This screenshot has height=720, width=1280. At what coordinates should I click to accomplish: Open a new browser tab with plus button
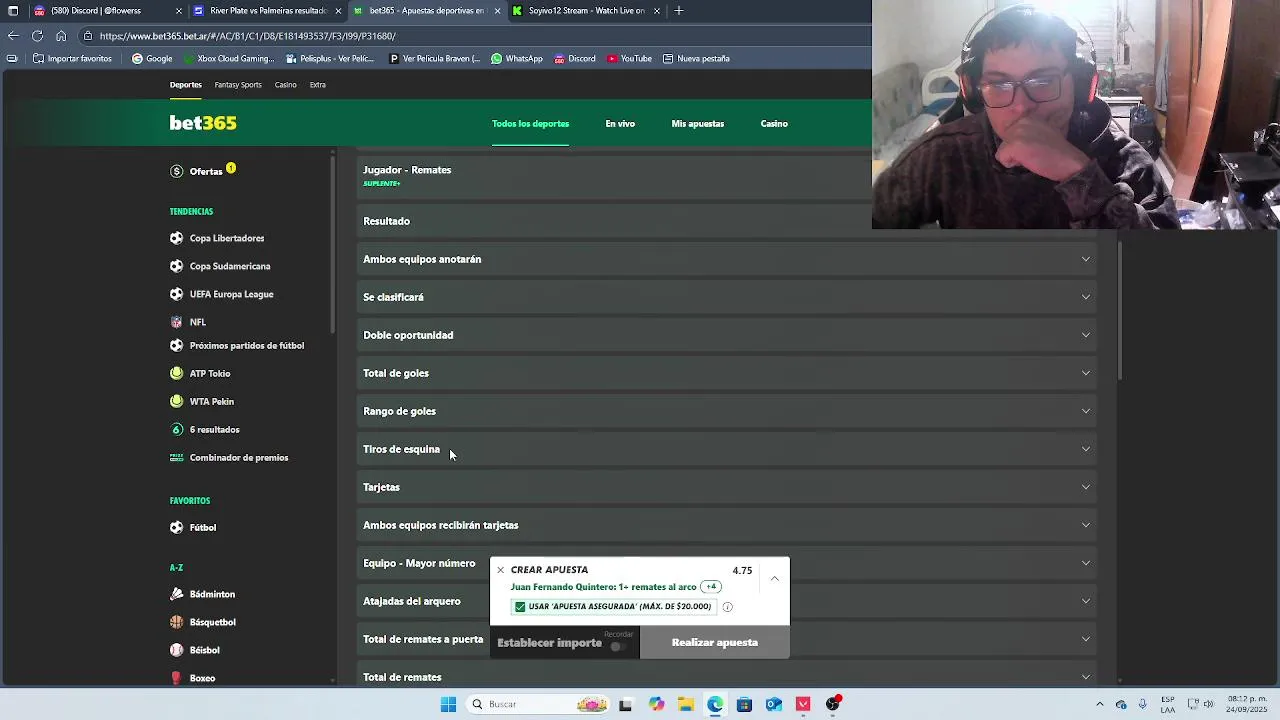point(679,11)
